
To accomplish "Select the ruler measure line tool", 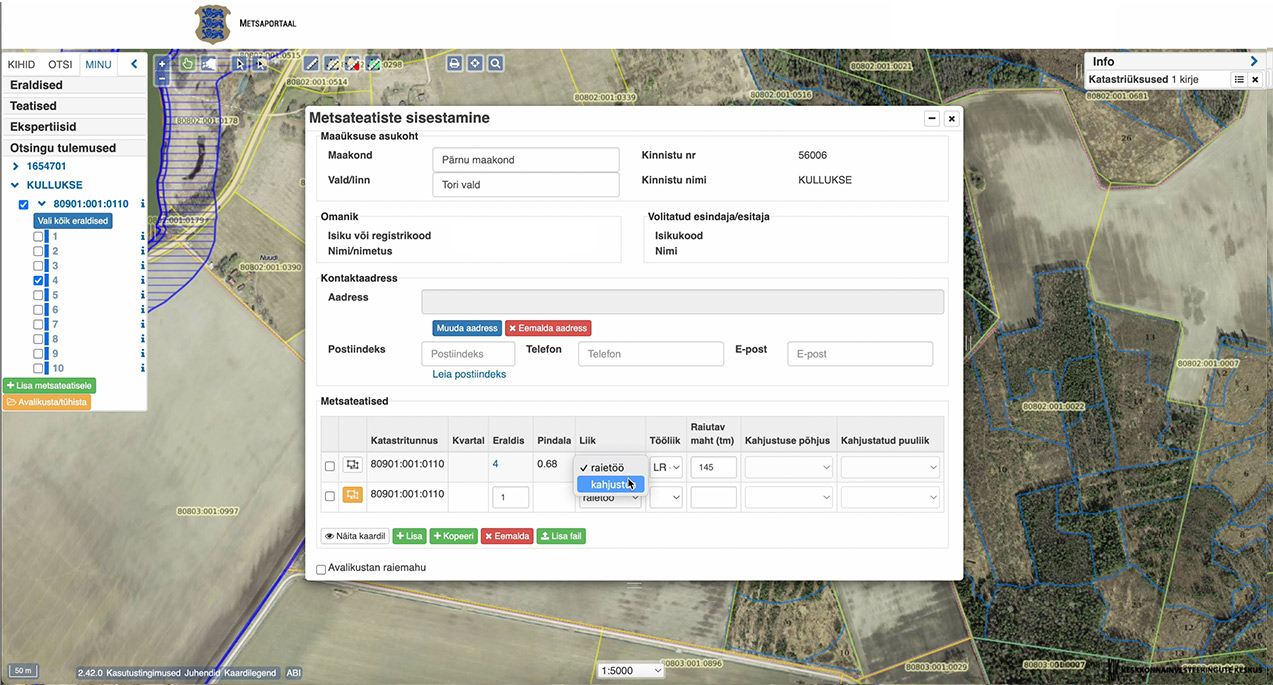I will click(x=311, y=63).
